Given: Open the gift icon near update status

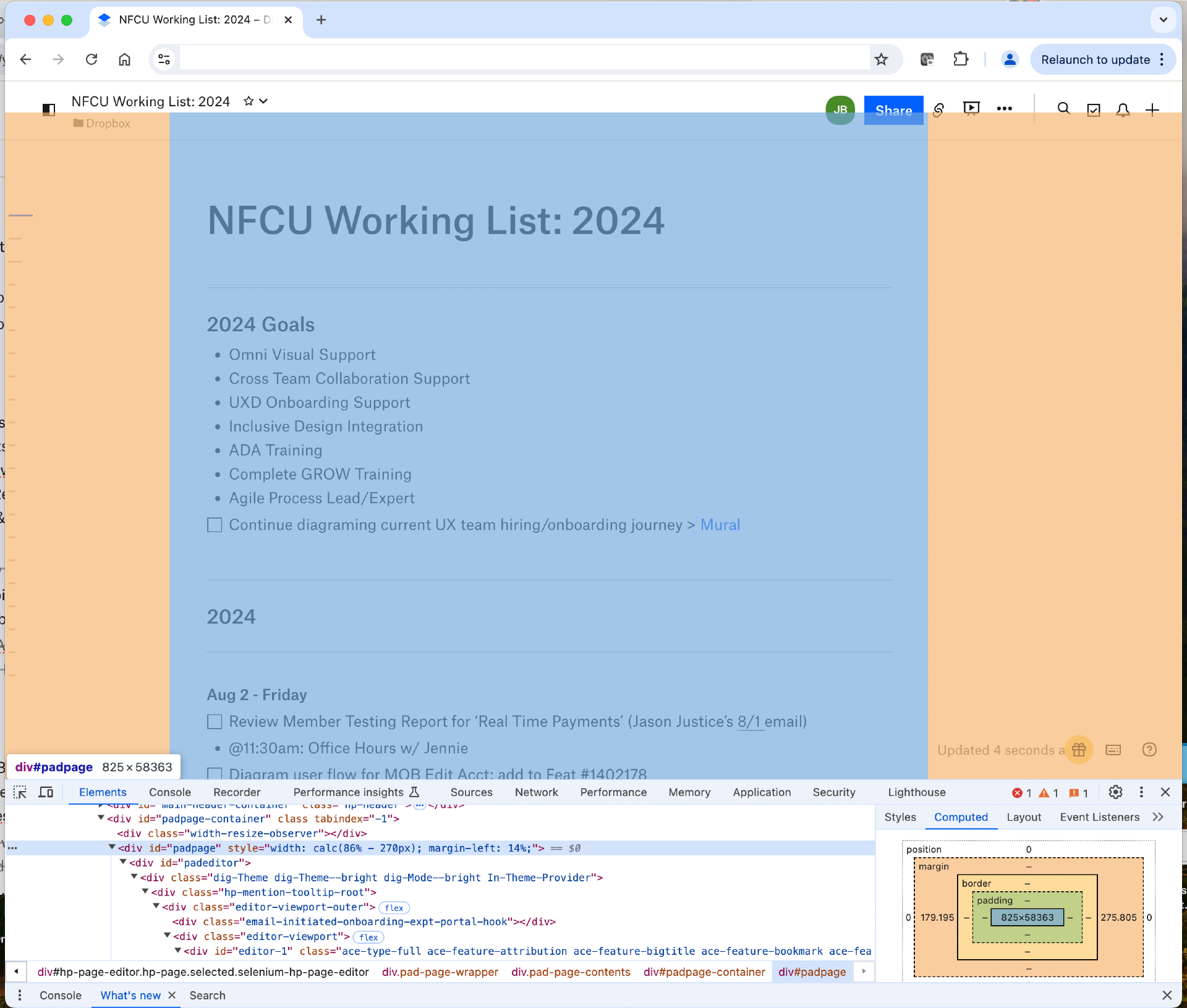Looking at the screenshot, I should coord(1079,750).
